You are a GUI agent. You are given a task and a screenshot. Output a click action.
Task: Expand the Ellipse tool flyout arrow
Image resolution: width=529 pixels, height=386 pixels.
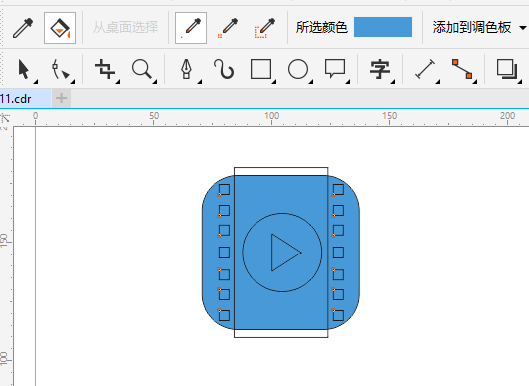(x=311, y=82)
